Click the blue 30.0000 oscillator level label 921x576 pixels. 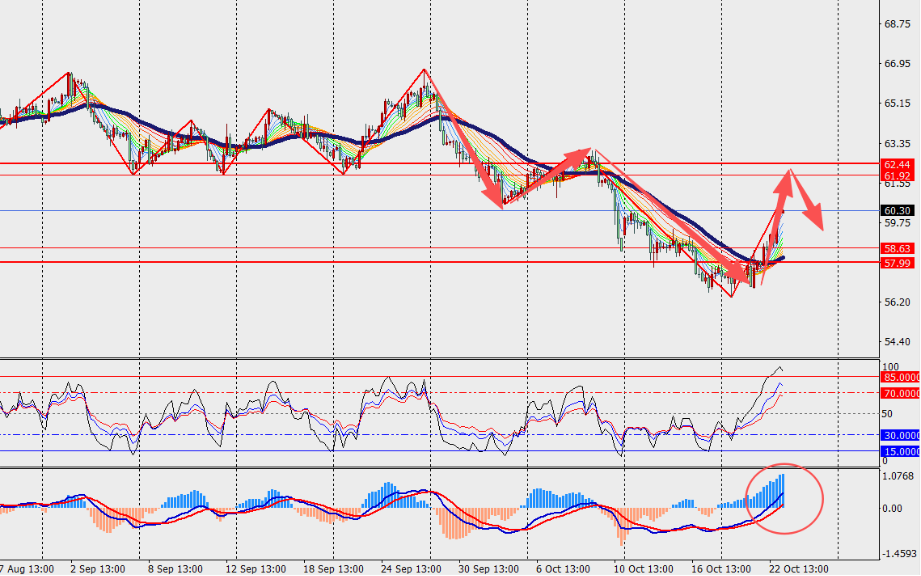tap(899, 435)
